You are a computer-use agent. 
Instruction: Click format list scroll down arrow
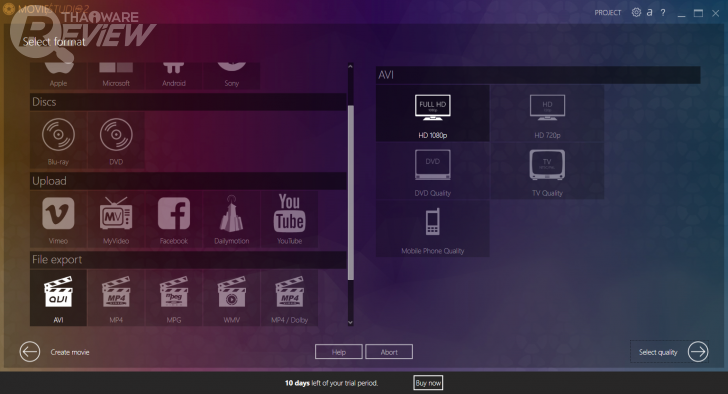351,322
